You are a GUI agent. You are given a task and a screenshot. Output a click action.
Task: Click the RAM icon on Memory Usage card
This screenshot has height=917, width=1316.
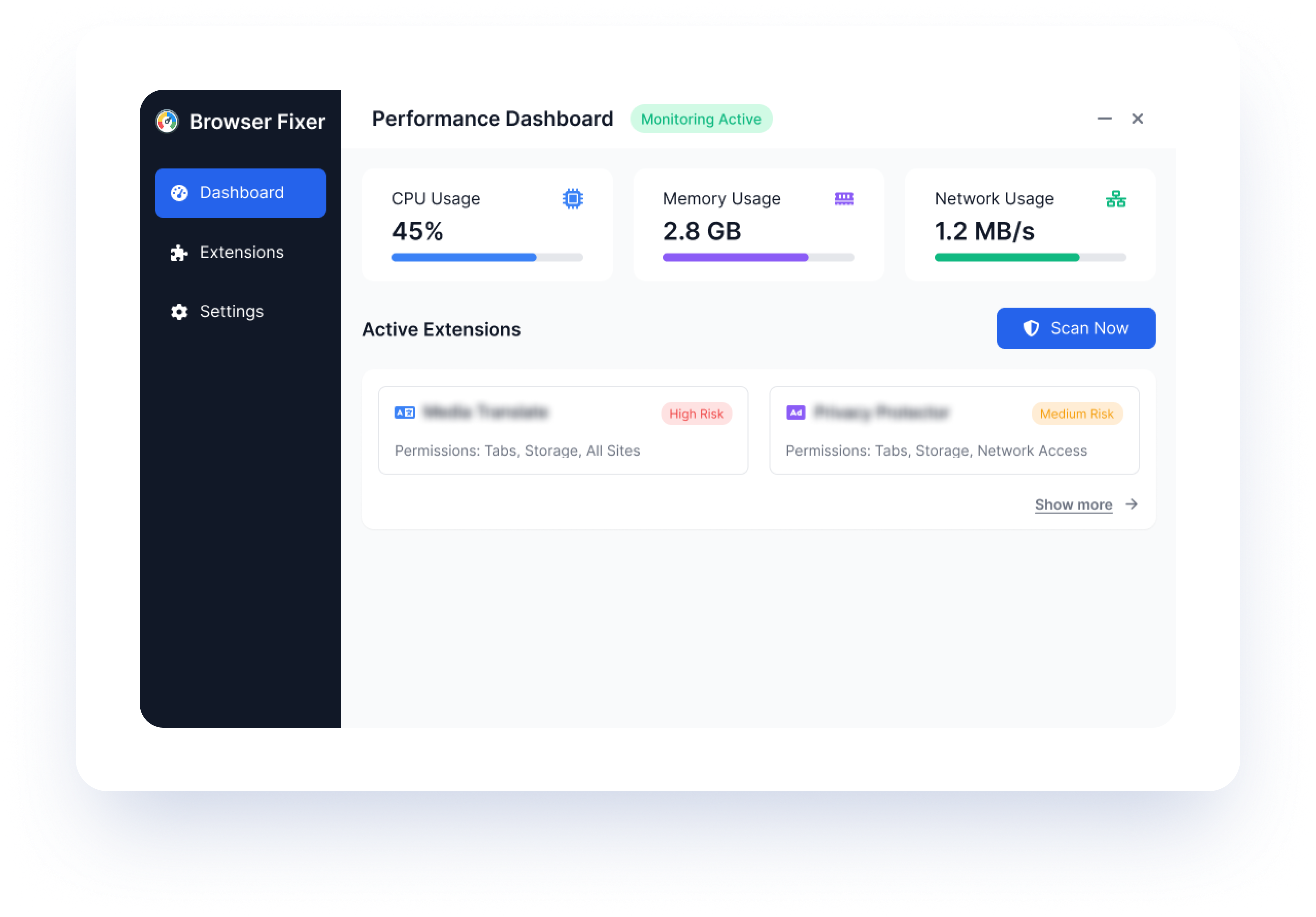(844, 198)
